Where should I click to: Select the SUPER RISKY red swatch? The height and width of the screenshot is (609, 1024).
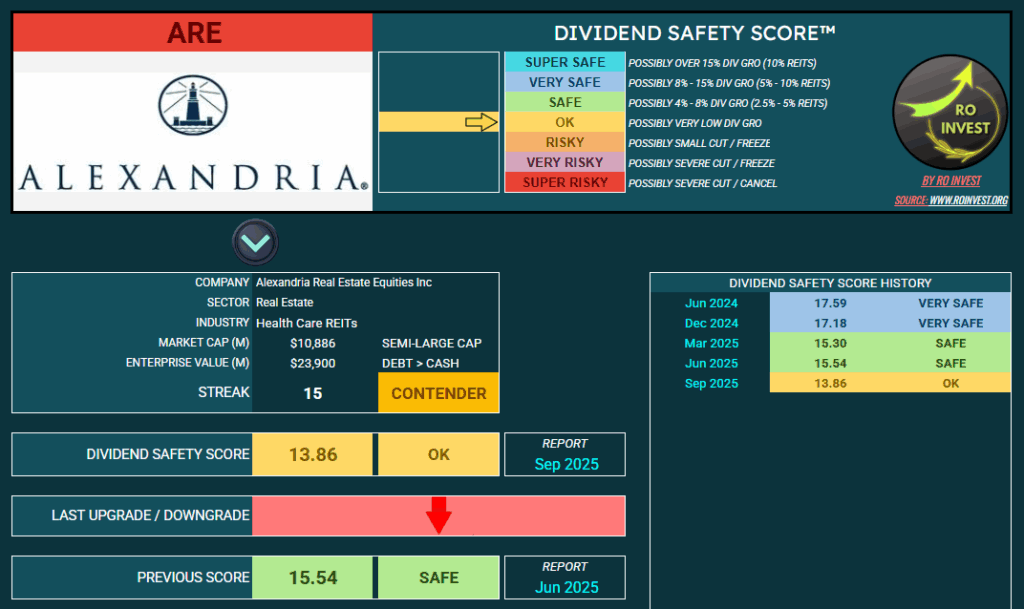564,182
